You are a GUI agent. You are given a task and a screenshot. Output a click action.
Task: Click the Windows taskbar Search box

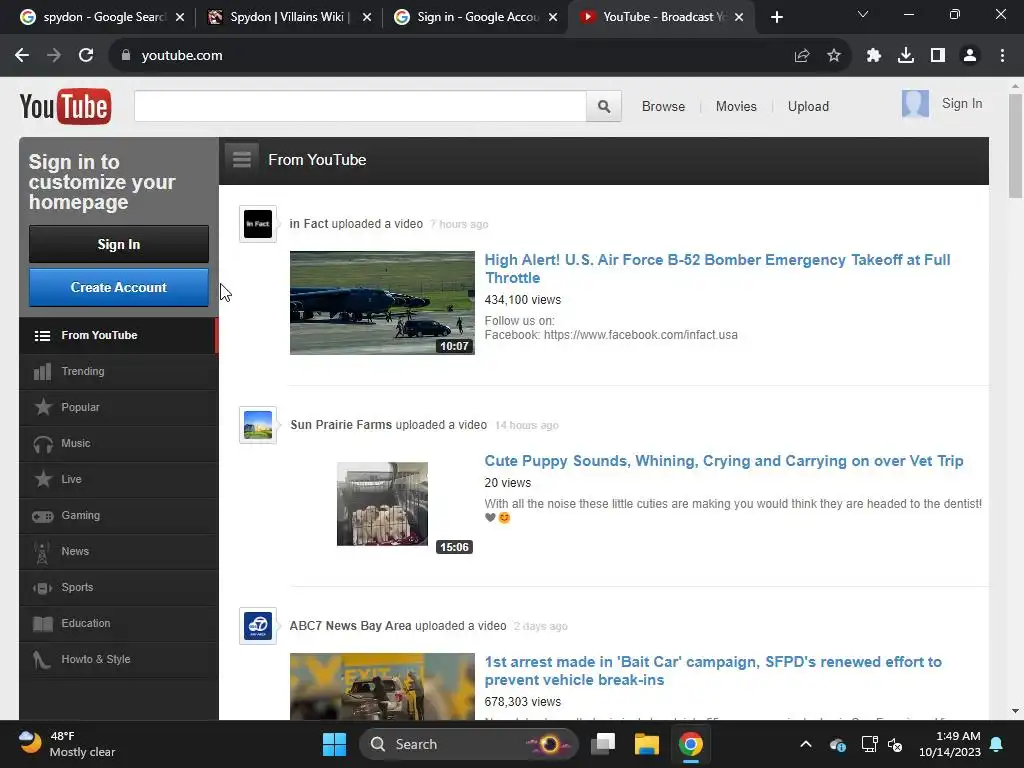point(469,744)
